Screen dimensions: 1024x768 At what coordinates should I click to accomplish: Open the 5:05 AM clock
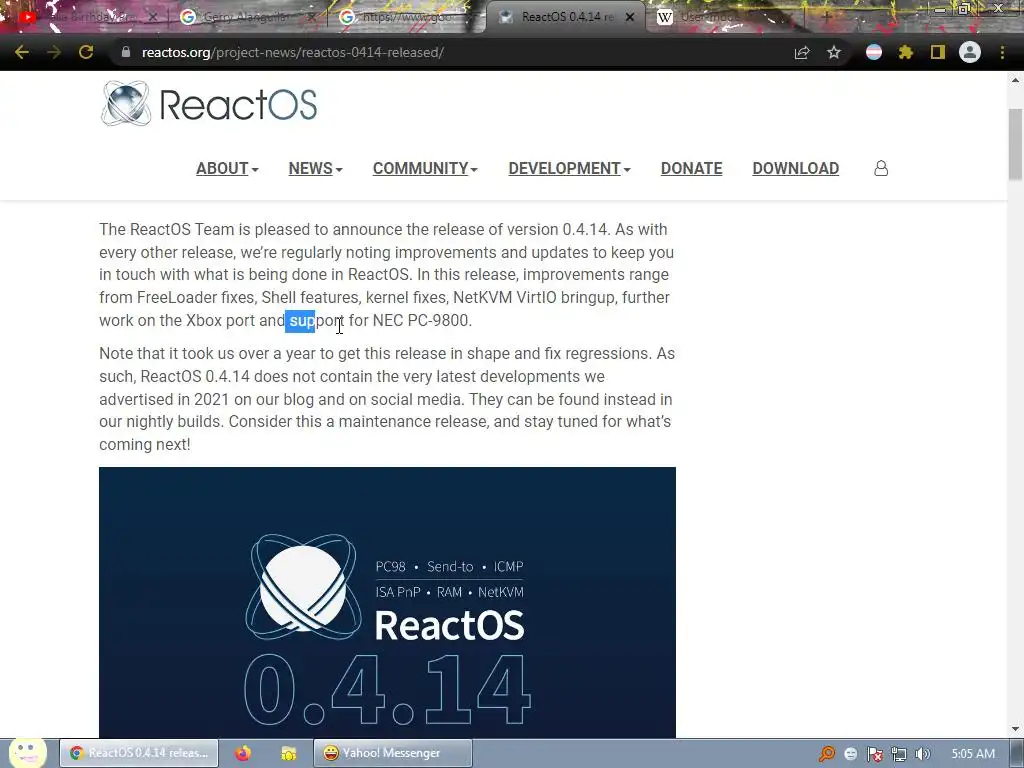(973, 754)
